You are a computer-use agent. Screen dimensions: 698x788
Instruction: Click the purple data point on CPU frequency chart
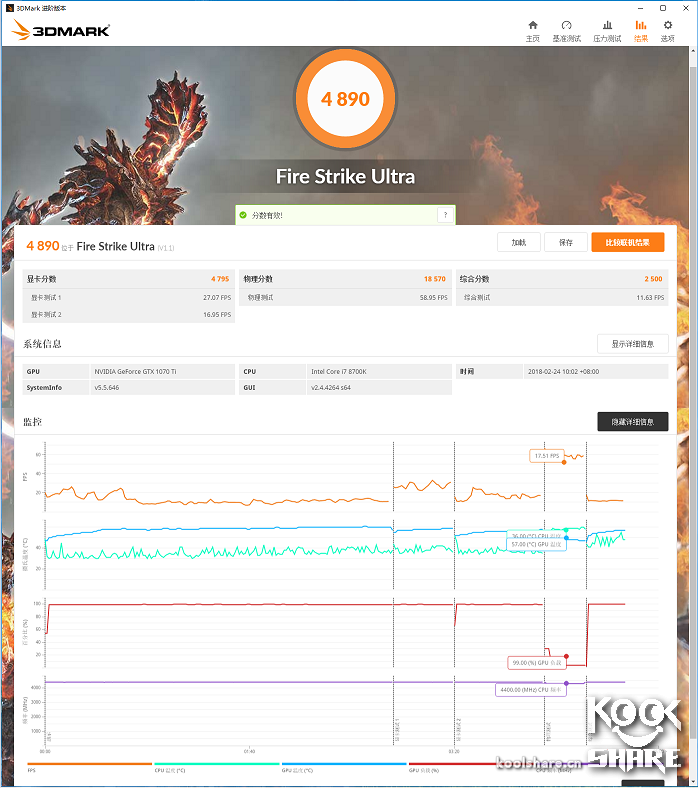[566, 683]
